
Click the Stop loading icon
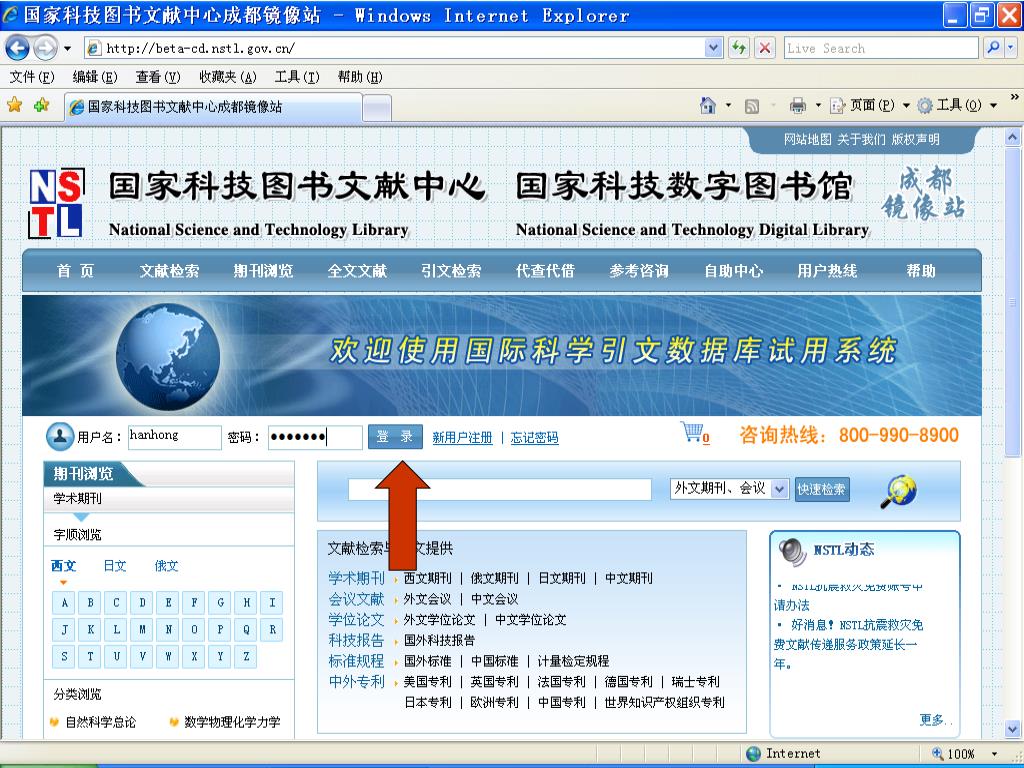click(x=765, y=48)
